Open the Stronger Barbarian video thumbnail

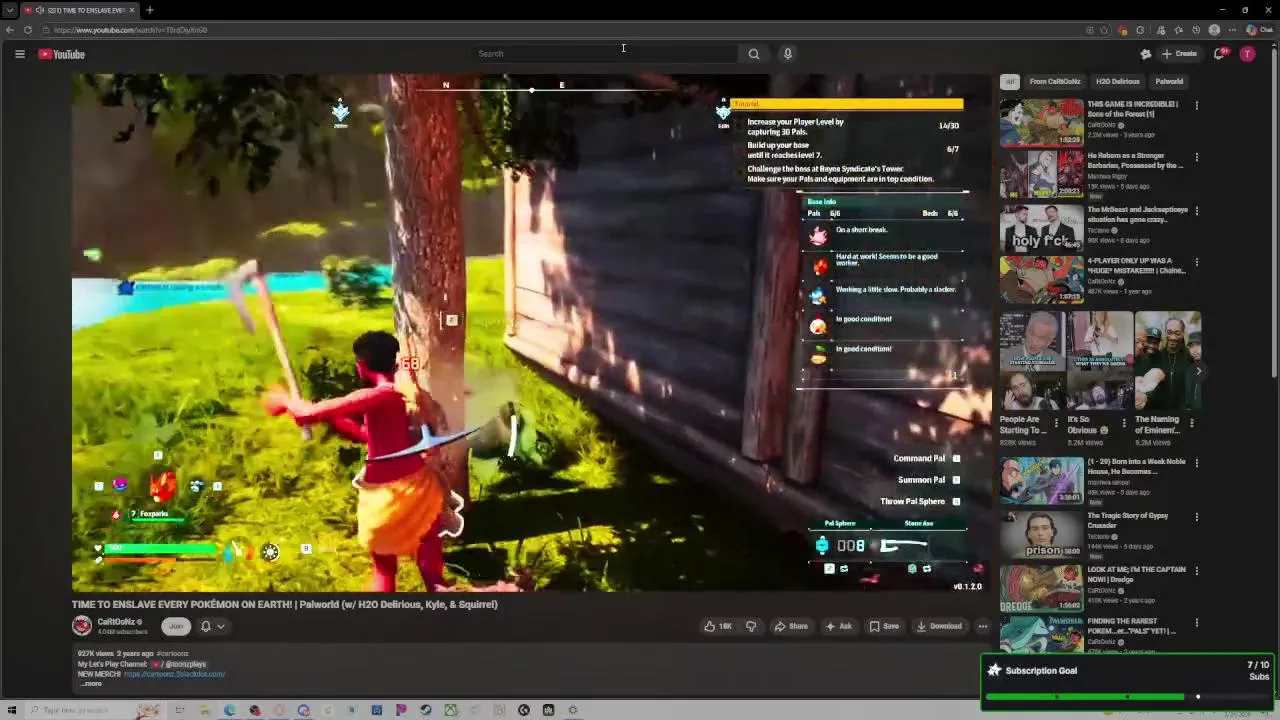[1041, 174]
